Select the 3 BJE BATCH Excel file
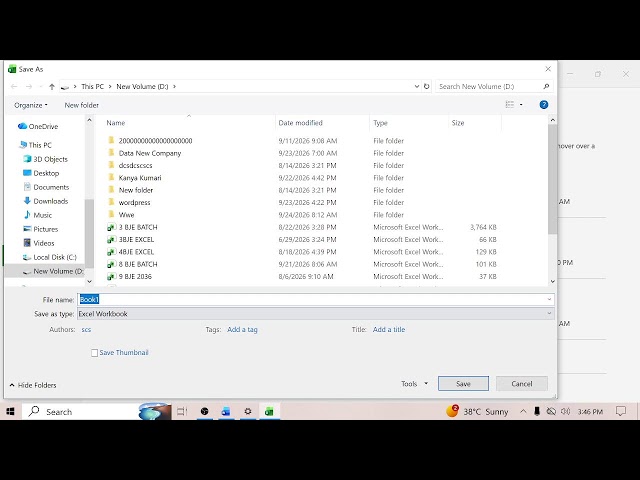 click(138, 227)
